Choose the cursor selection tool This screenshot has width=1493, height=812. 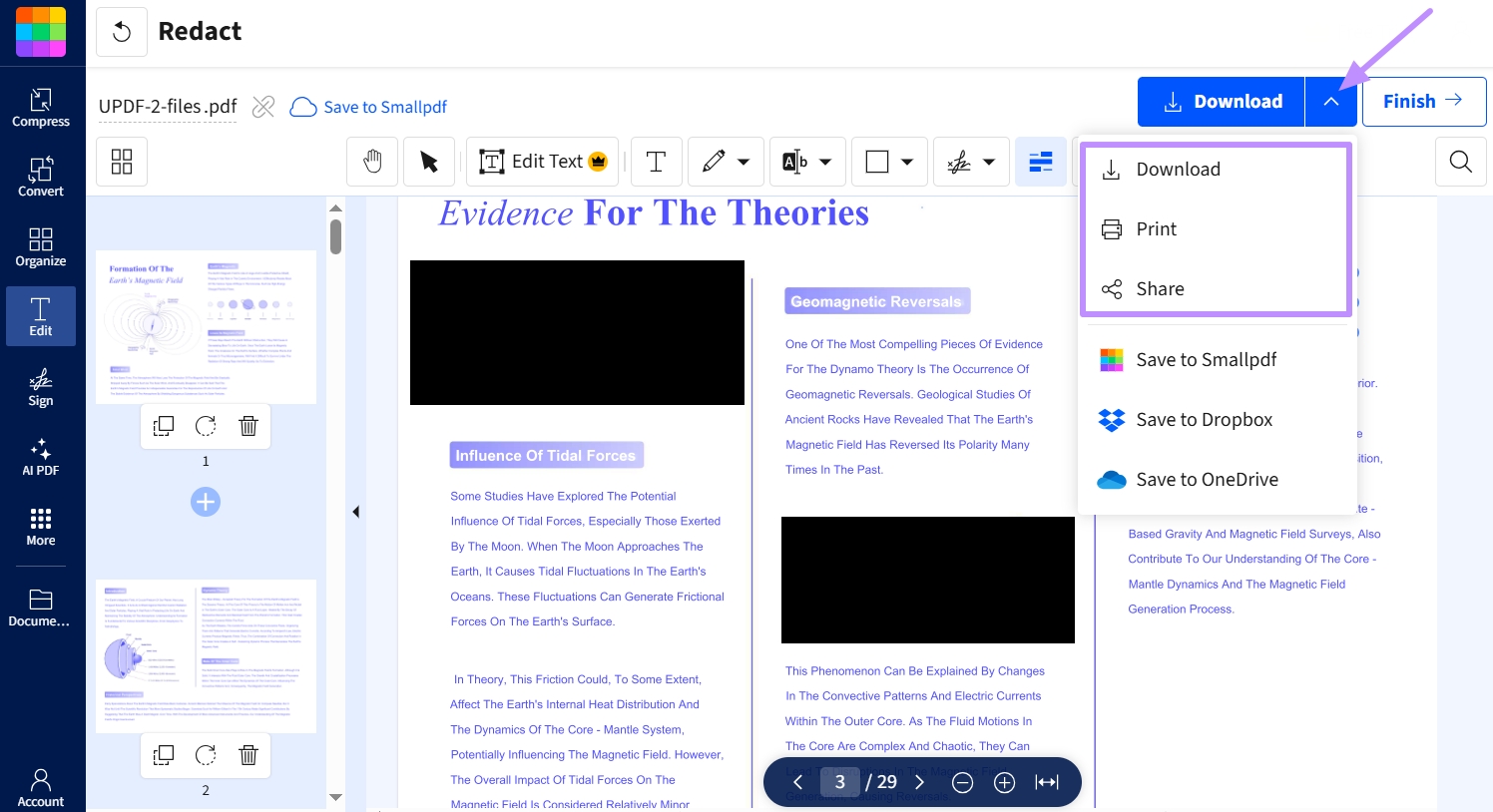(428, 161)
